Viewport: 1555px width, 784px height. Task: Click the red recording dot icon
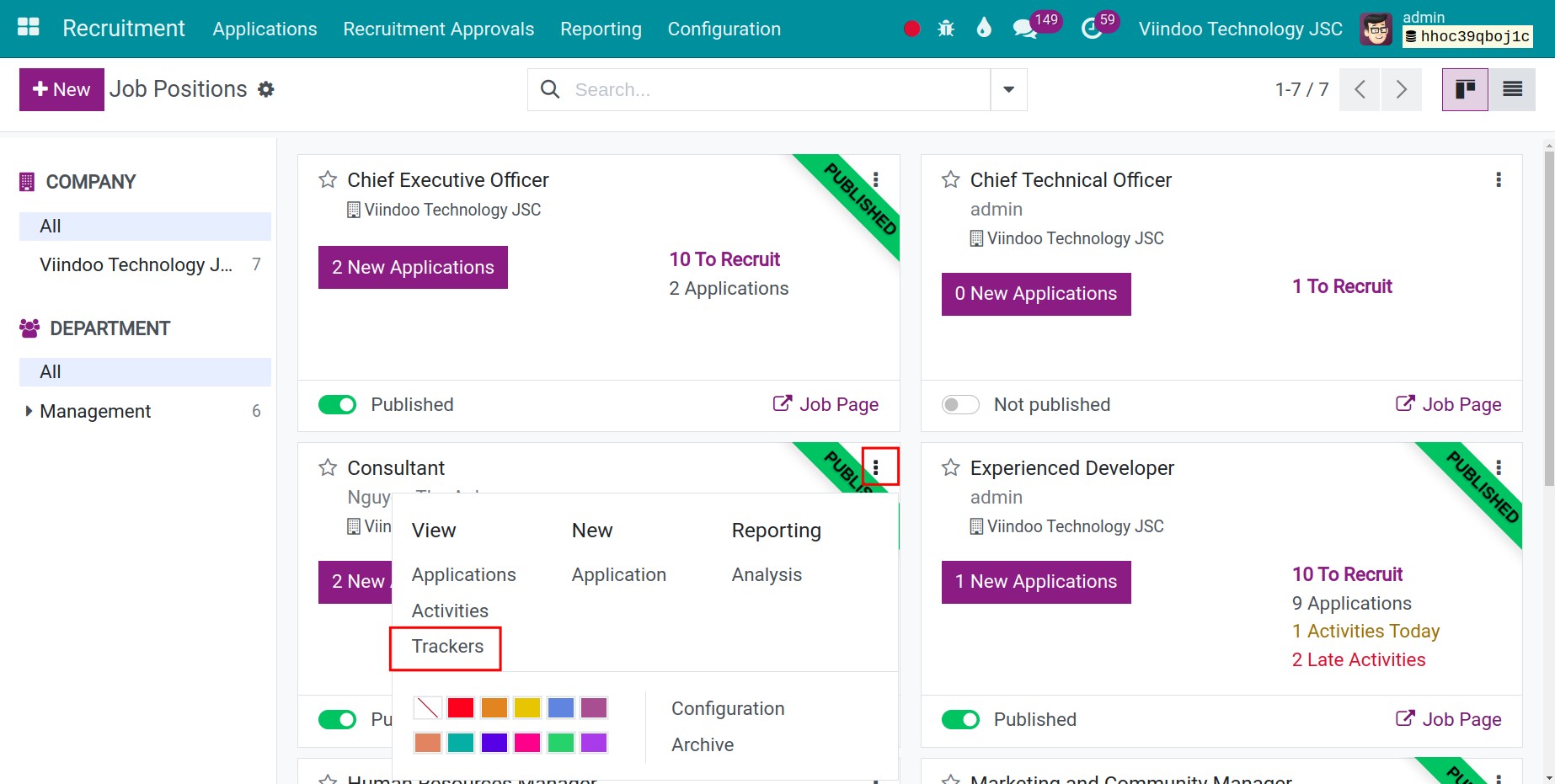[911, 29]
